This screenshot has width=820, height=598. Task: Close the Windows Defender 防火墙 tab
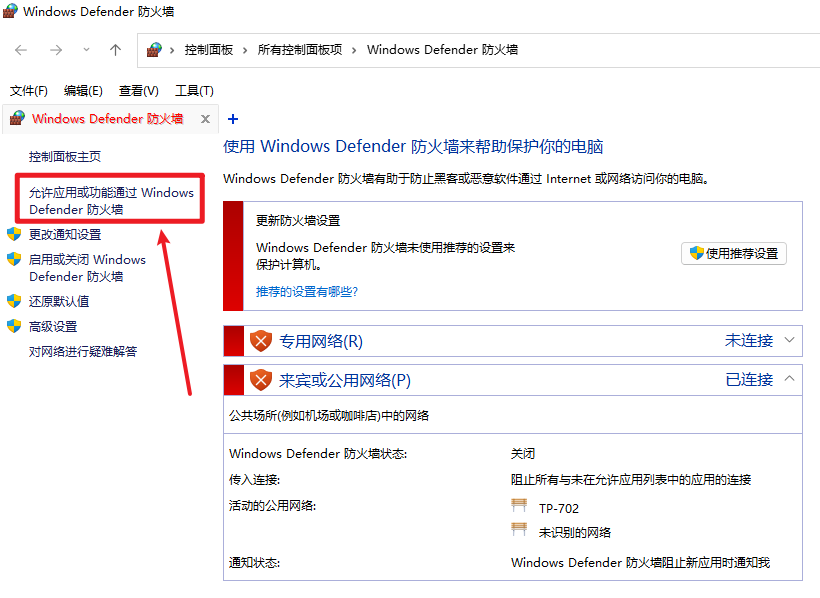coord(205,119)
